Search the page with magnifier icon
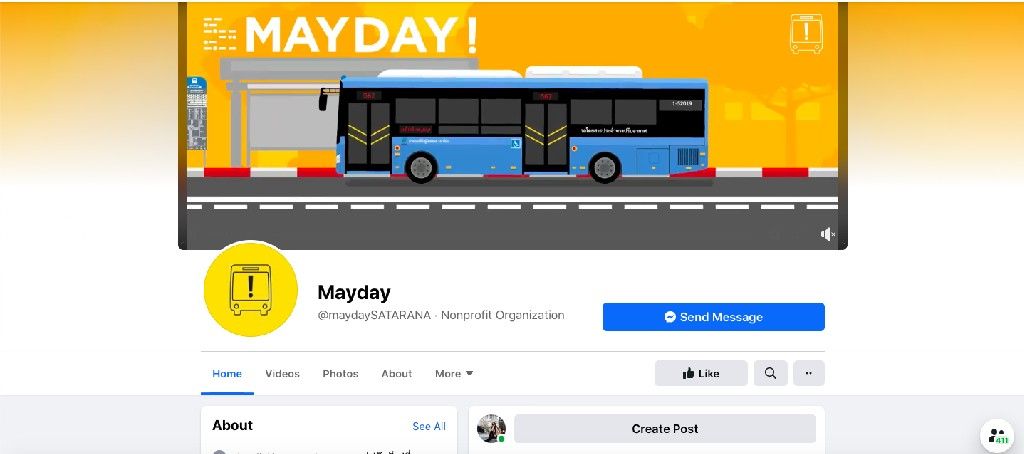The height and width of the screenshot is (454, 1024). 771,373
